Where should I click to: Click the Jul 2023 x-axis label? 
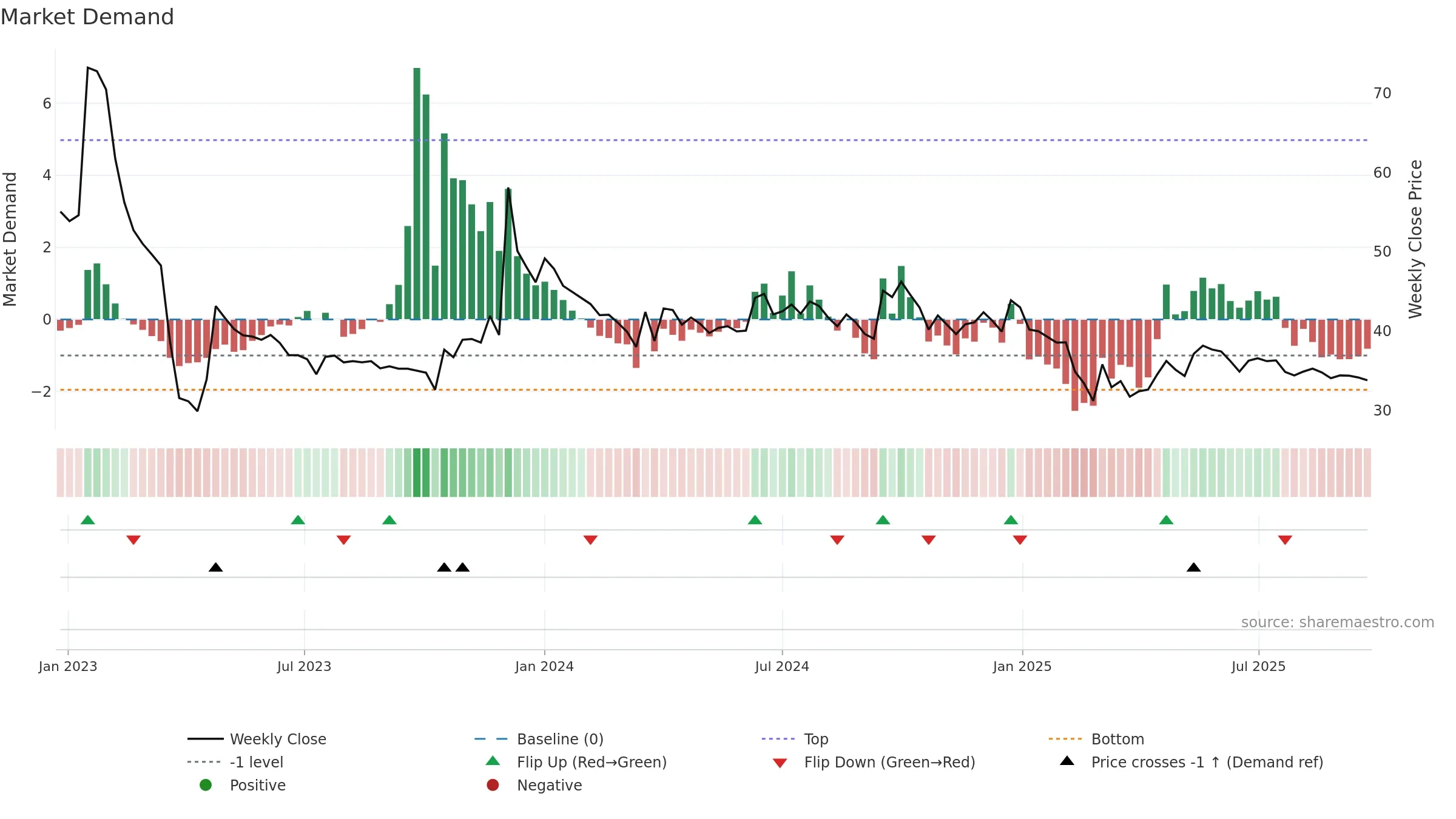pyautogui.click(x=304, y=666)
